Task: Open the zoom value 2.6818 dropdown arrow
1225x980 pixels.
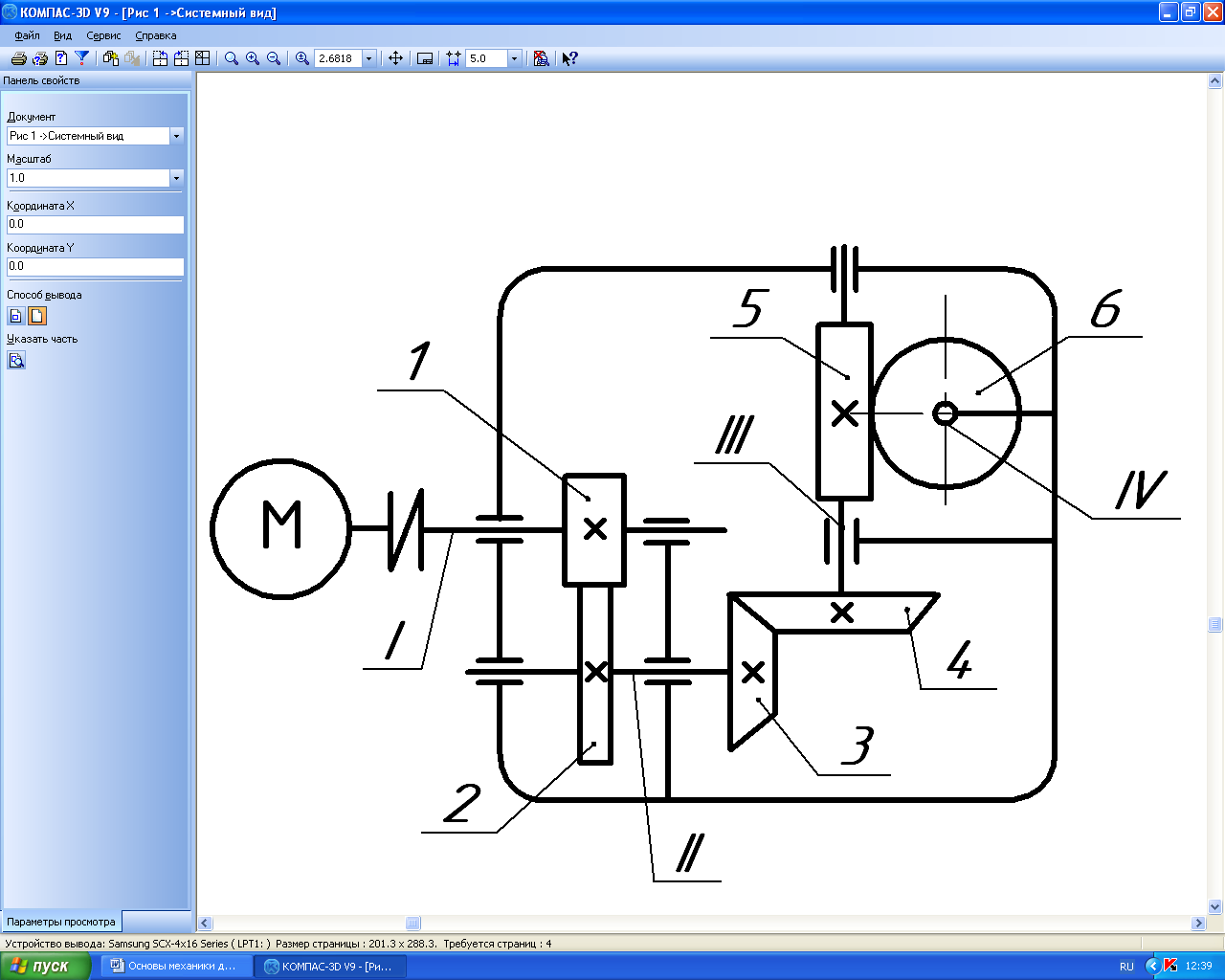Action: pos(369,58)
